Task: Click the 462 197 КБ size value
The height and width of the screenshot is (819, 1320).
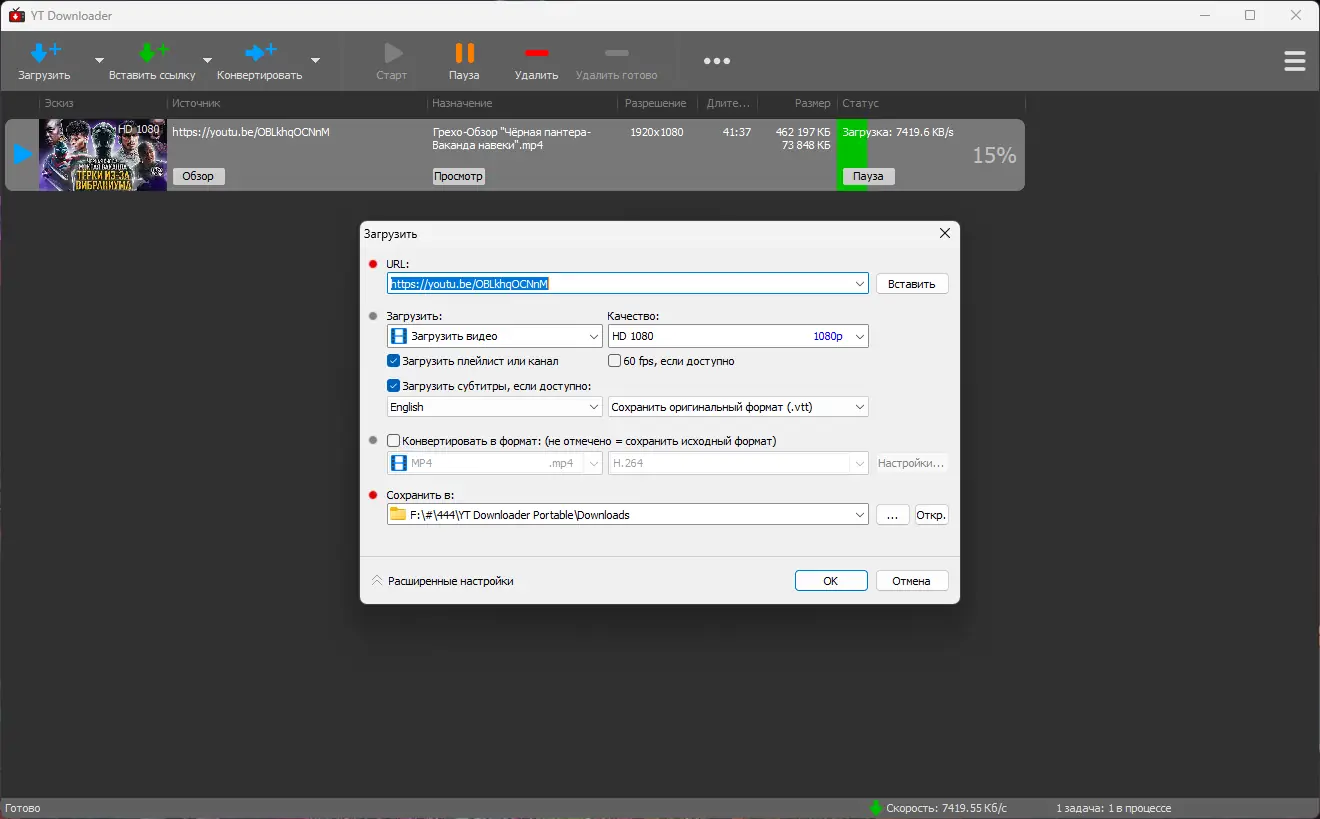Action: tap(803, 132)
